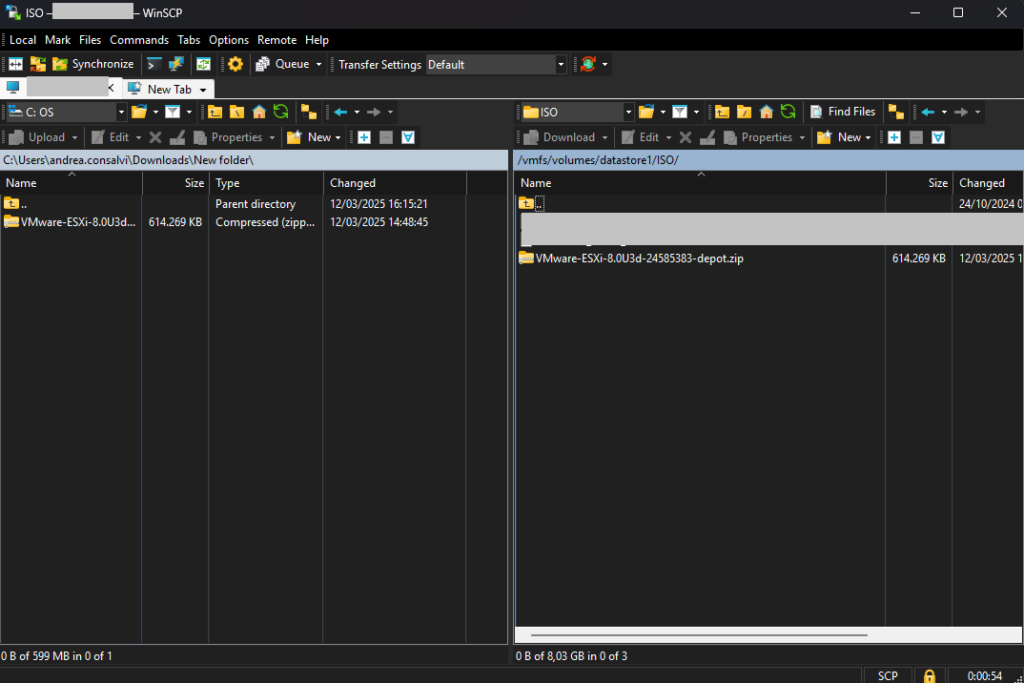1024x683 pixels.
Task: Click local select all triangle icon
Action: tap(408, 137)
